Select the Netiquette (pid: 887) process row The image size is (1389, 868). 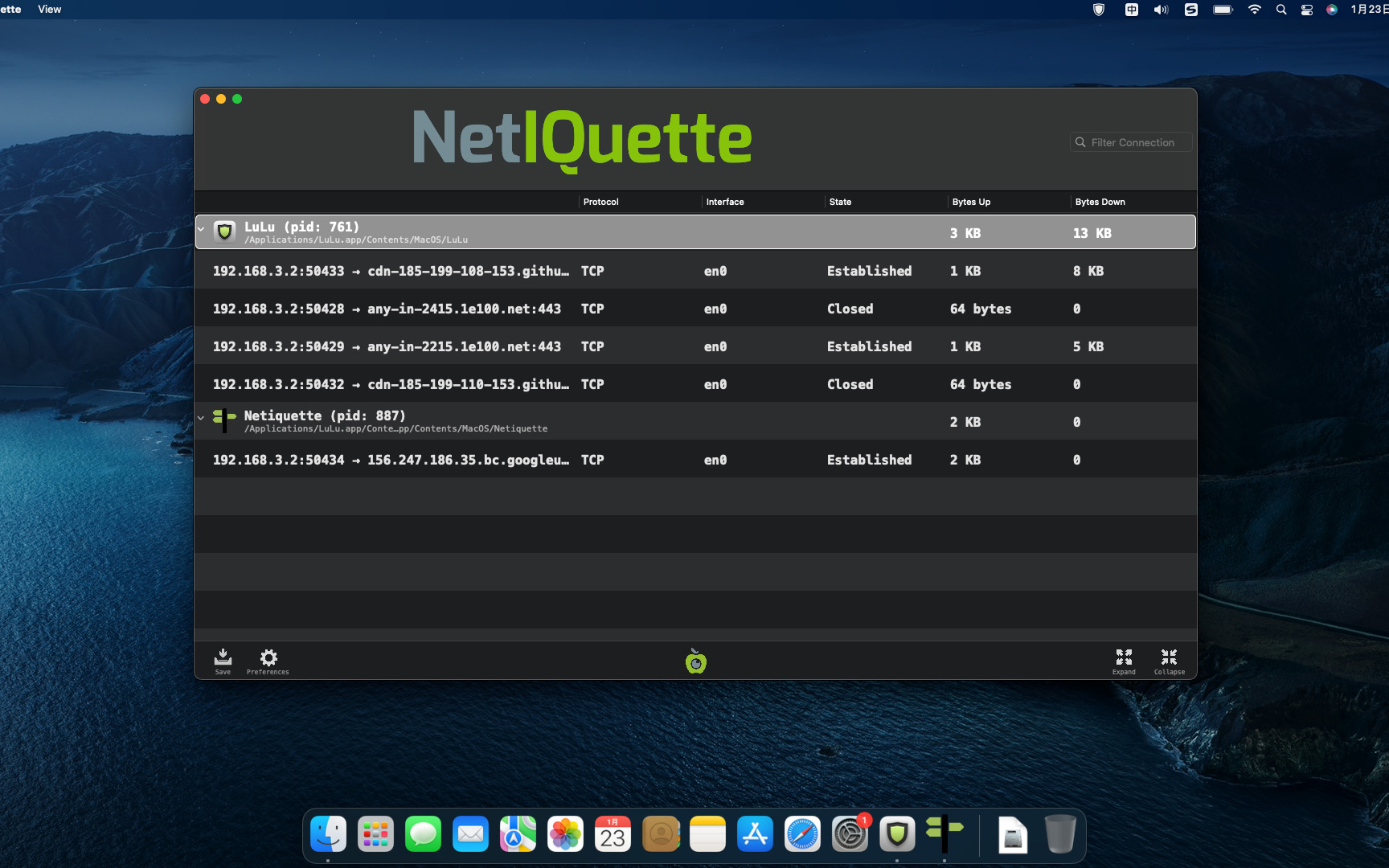coord(695,421)
